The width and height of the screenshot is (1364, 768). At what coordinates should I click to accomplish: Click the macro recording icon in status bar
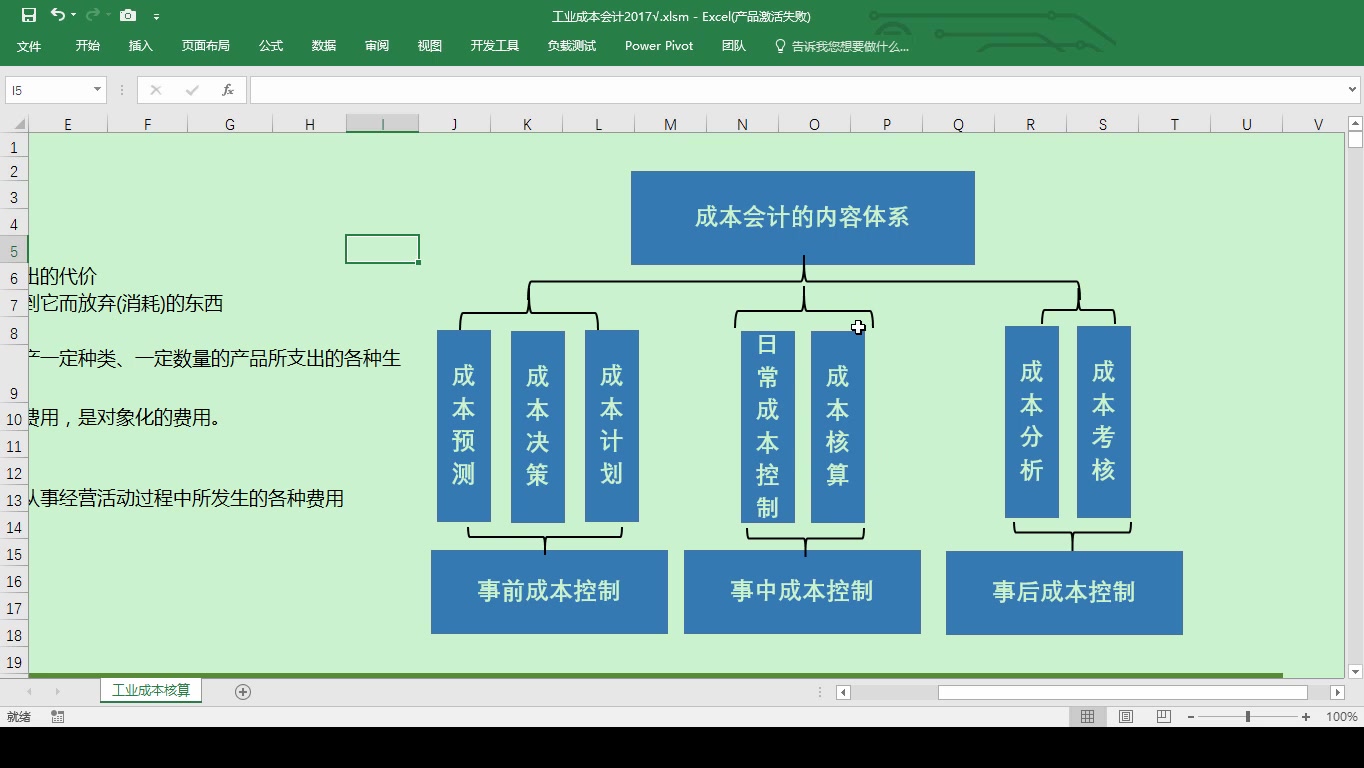[x=57, y=716]
